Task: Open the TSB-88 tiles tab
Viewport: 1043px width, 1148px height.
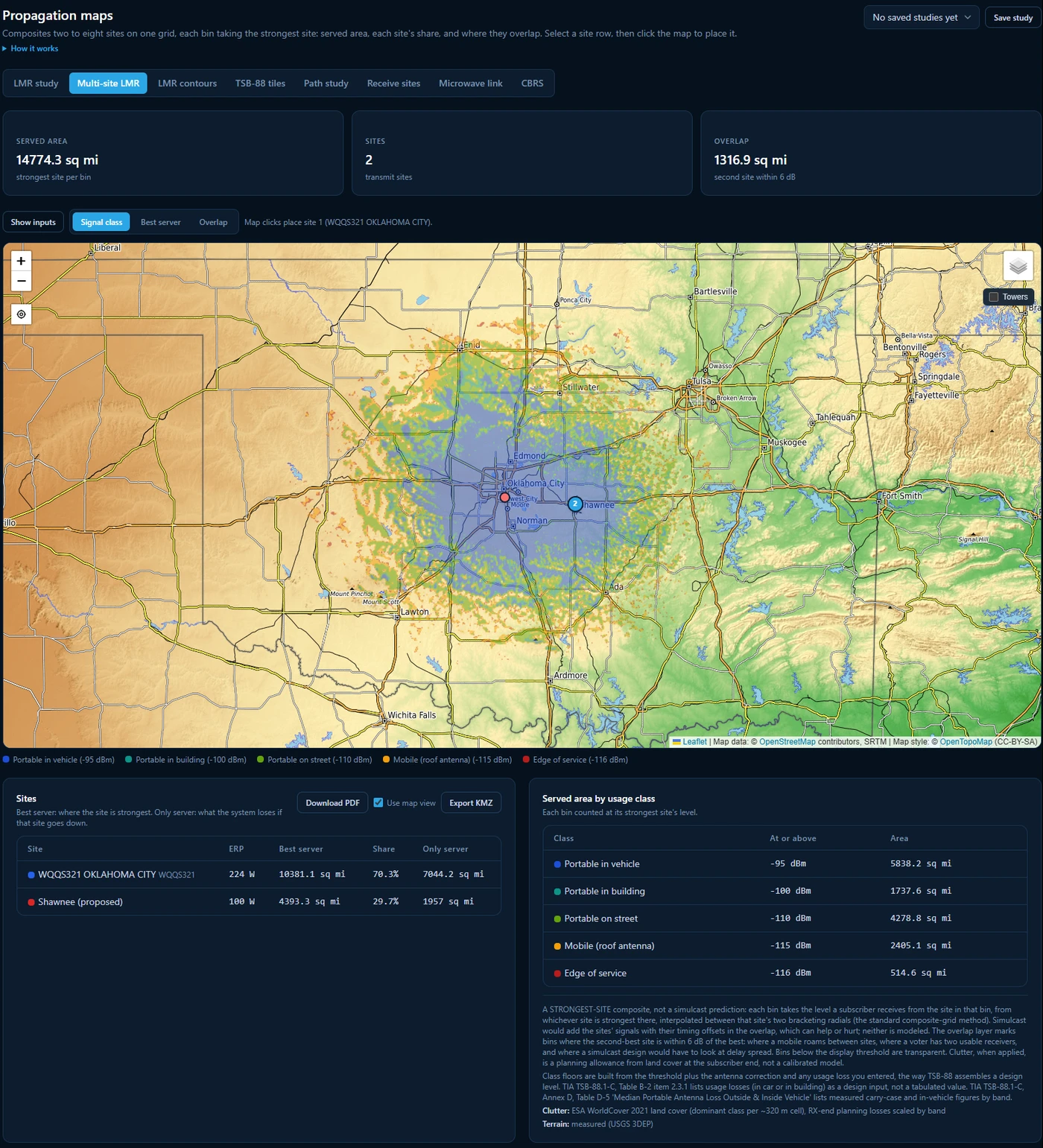Action: click(260, 83)
